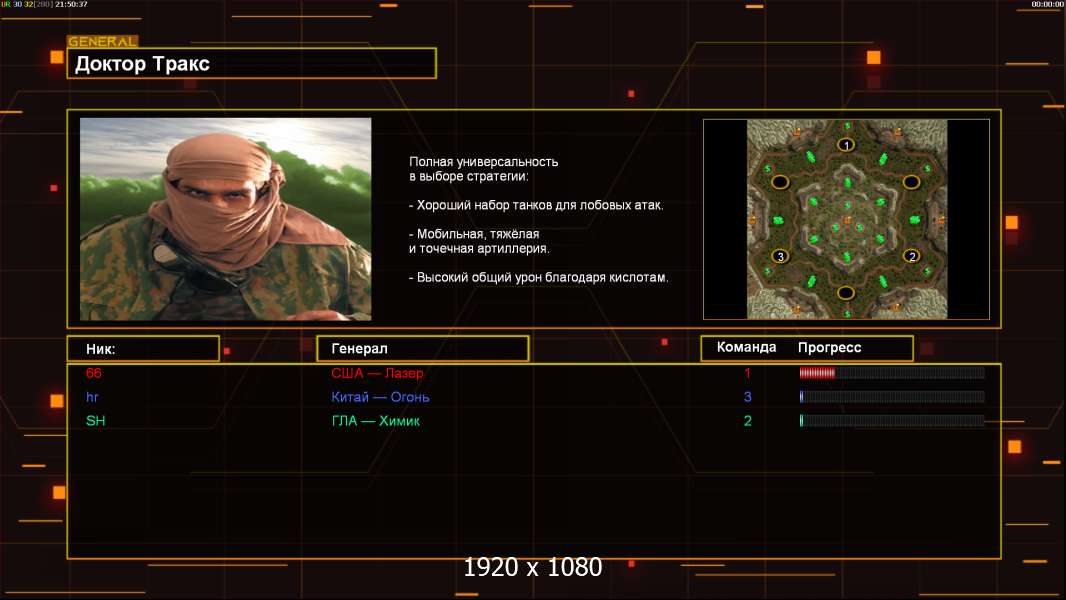Image resolution: width=1066 pixels, height=600 pixels.
Task: Click the red loading progress bar for 66
Action: [x=892, y=372]
